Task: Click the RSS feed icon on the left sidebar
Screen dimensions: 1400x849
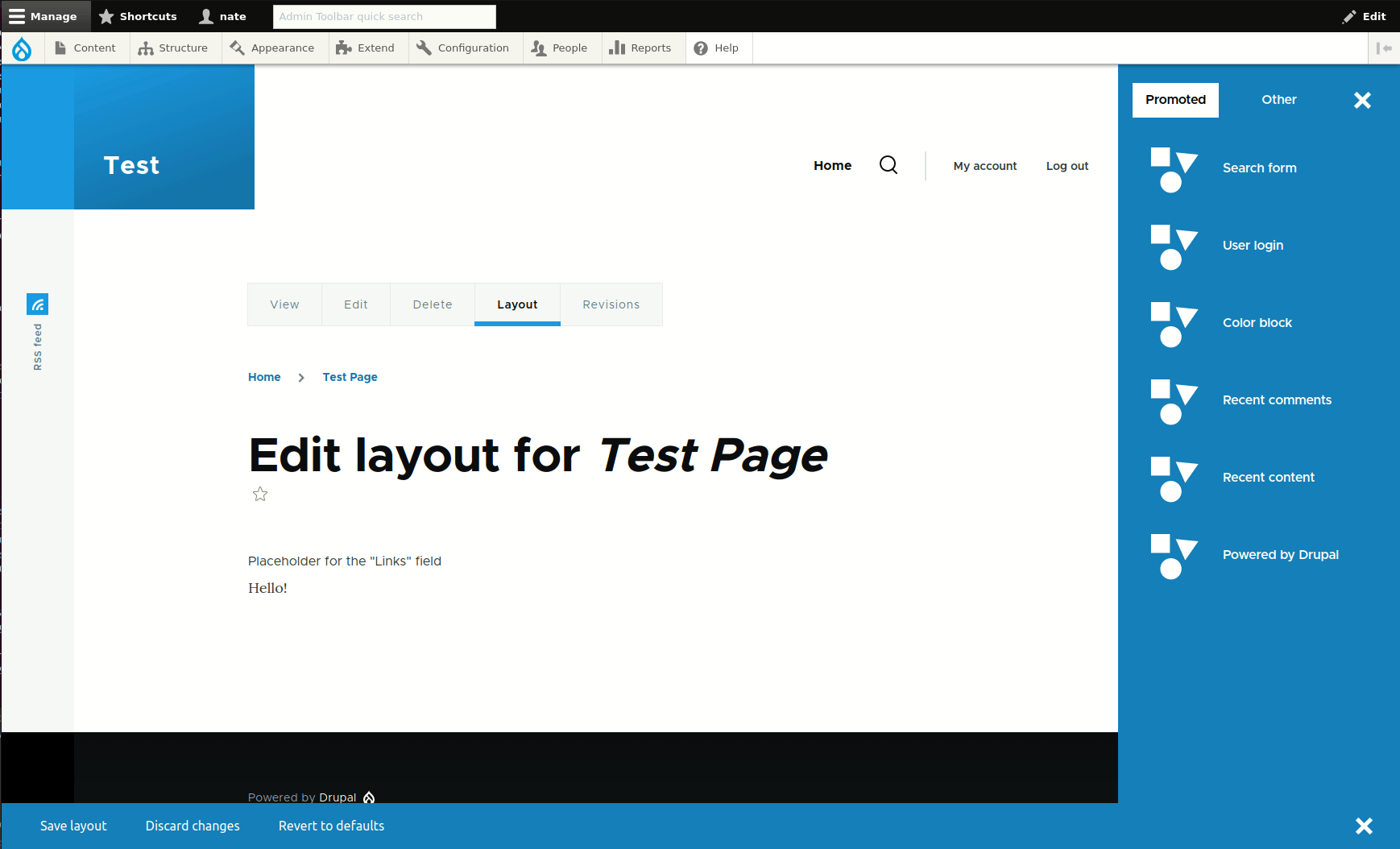Action: tap(38, 304)
